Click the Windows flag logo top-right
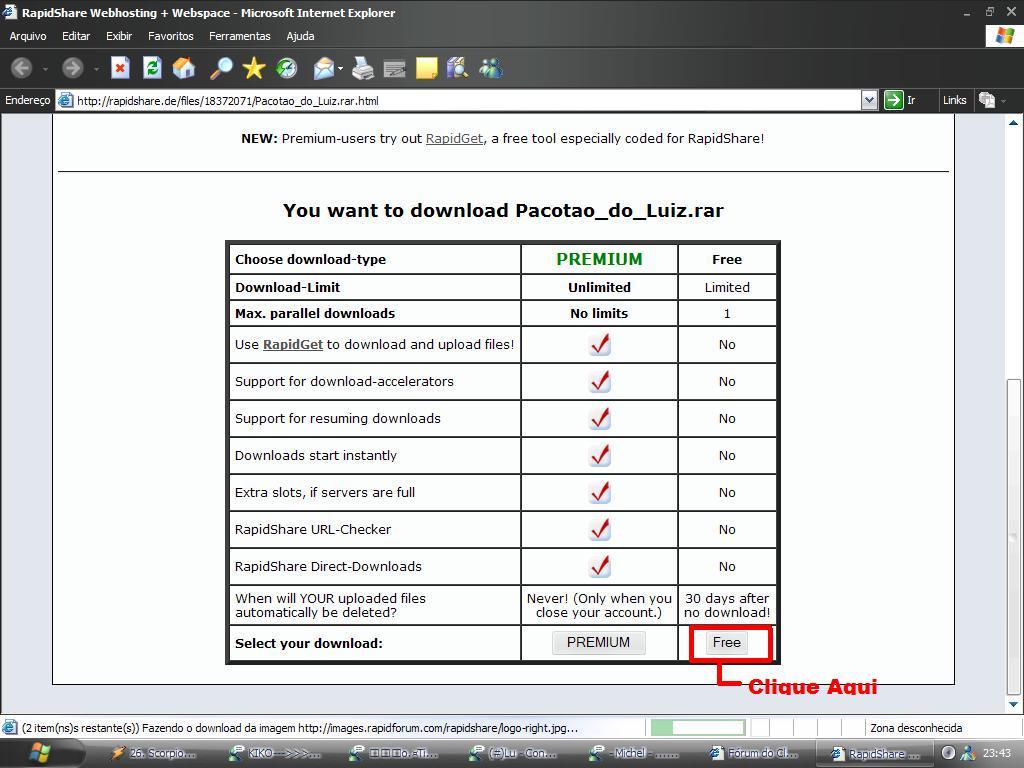Image resolution: width=1024 pixels, height=768 pixels. tap(1004, 35)
